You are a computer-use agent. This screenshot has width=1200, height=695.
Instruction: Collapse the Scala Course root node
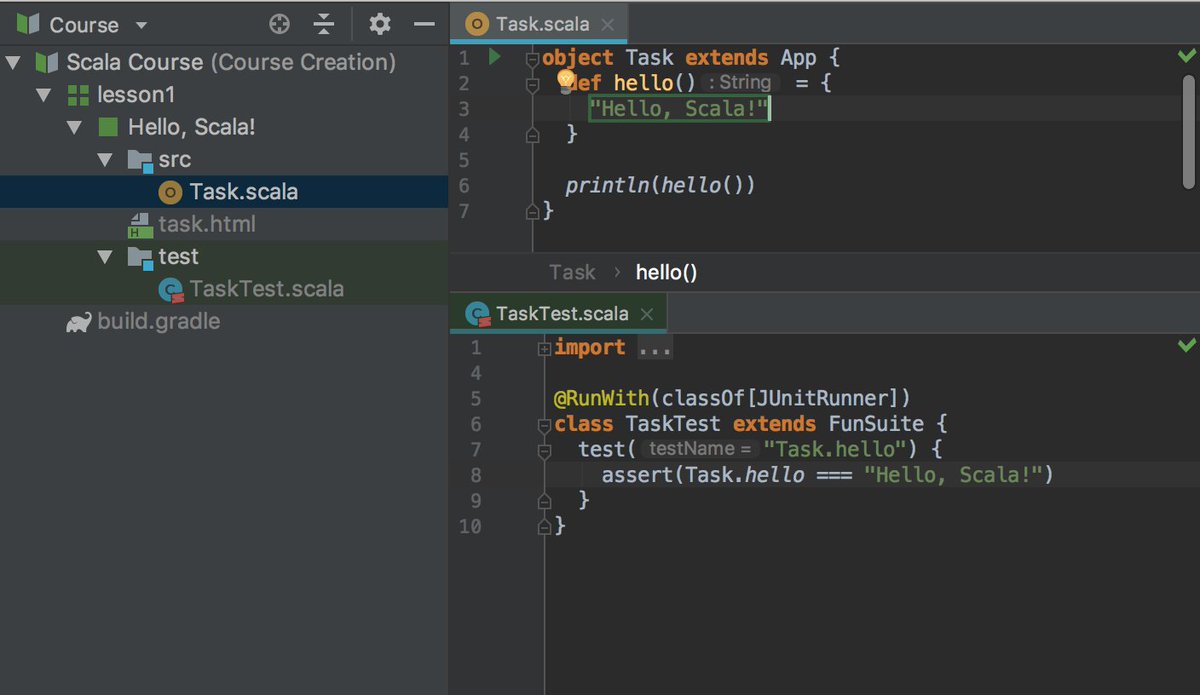pyautogui.click(x=13, y=63)
